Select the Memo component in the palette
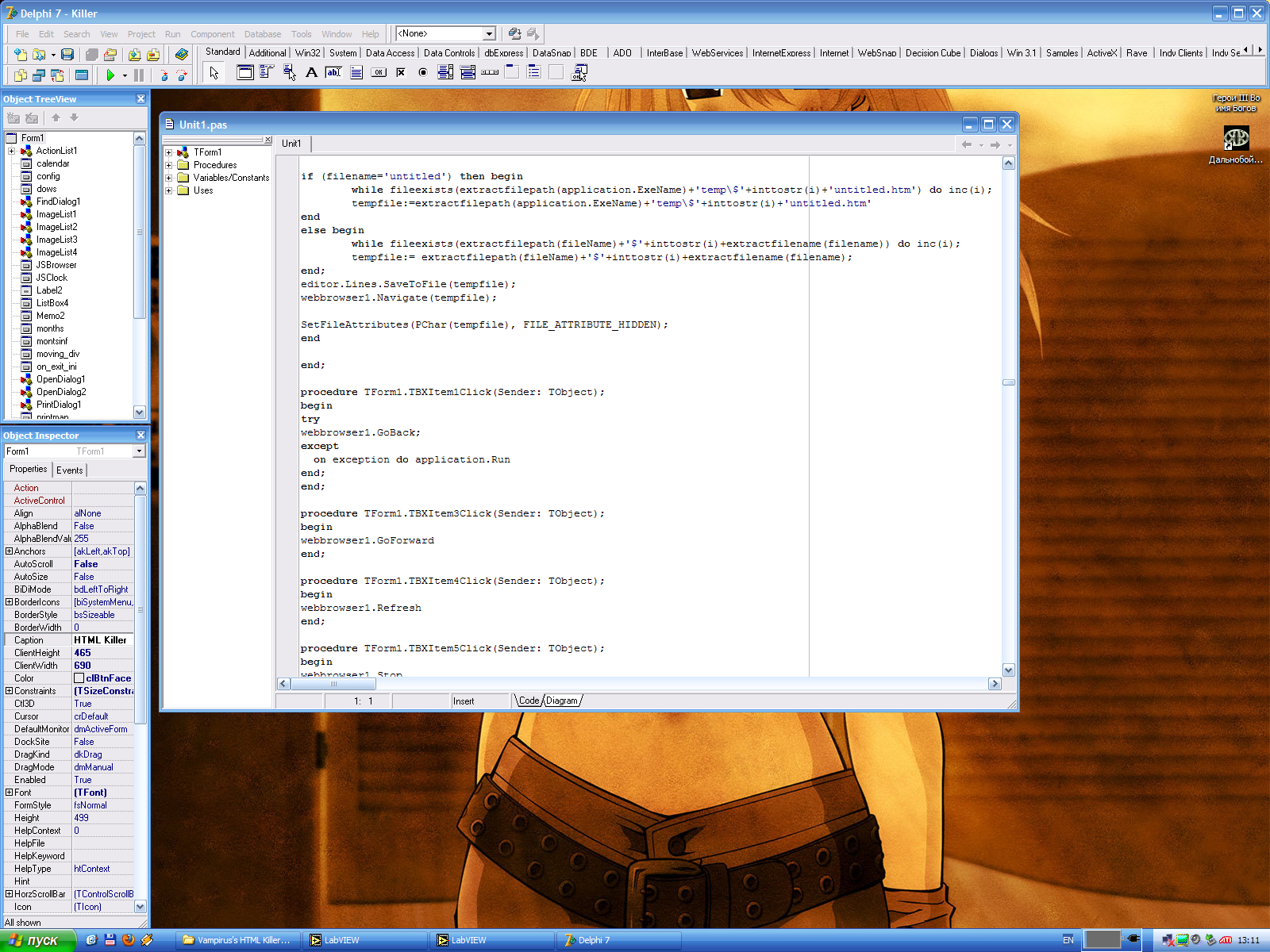This screenshot has height=952, width=1270. 356,73
